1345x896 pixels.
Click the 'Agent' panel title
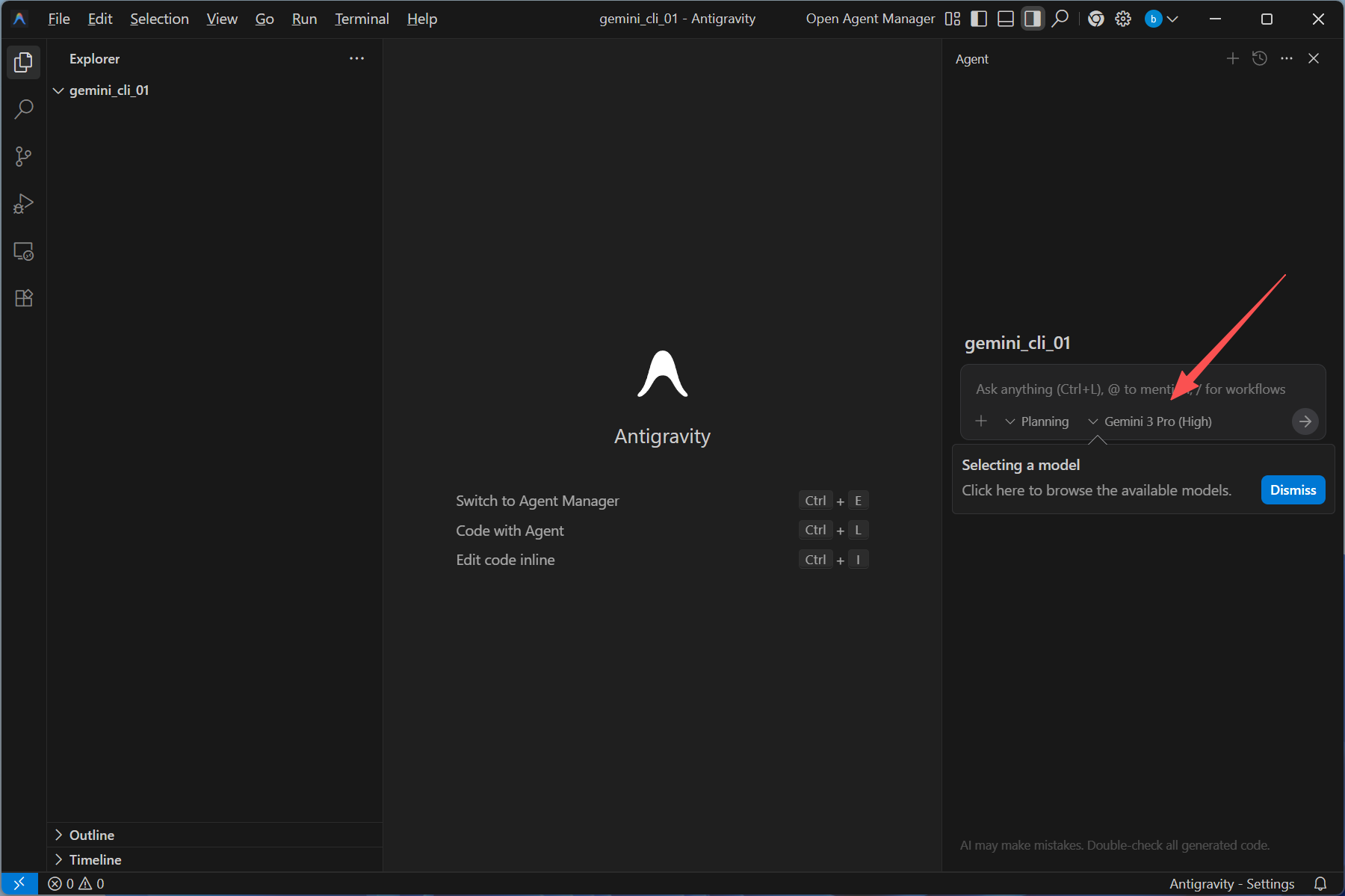(971, 59)
